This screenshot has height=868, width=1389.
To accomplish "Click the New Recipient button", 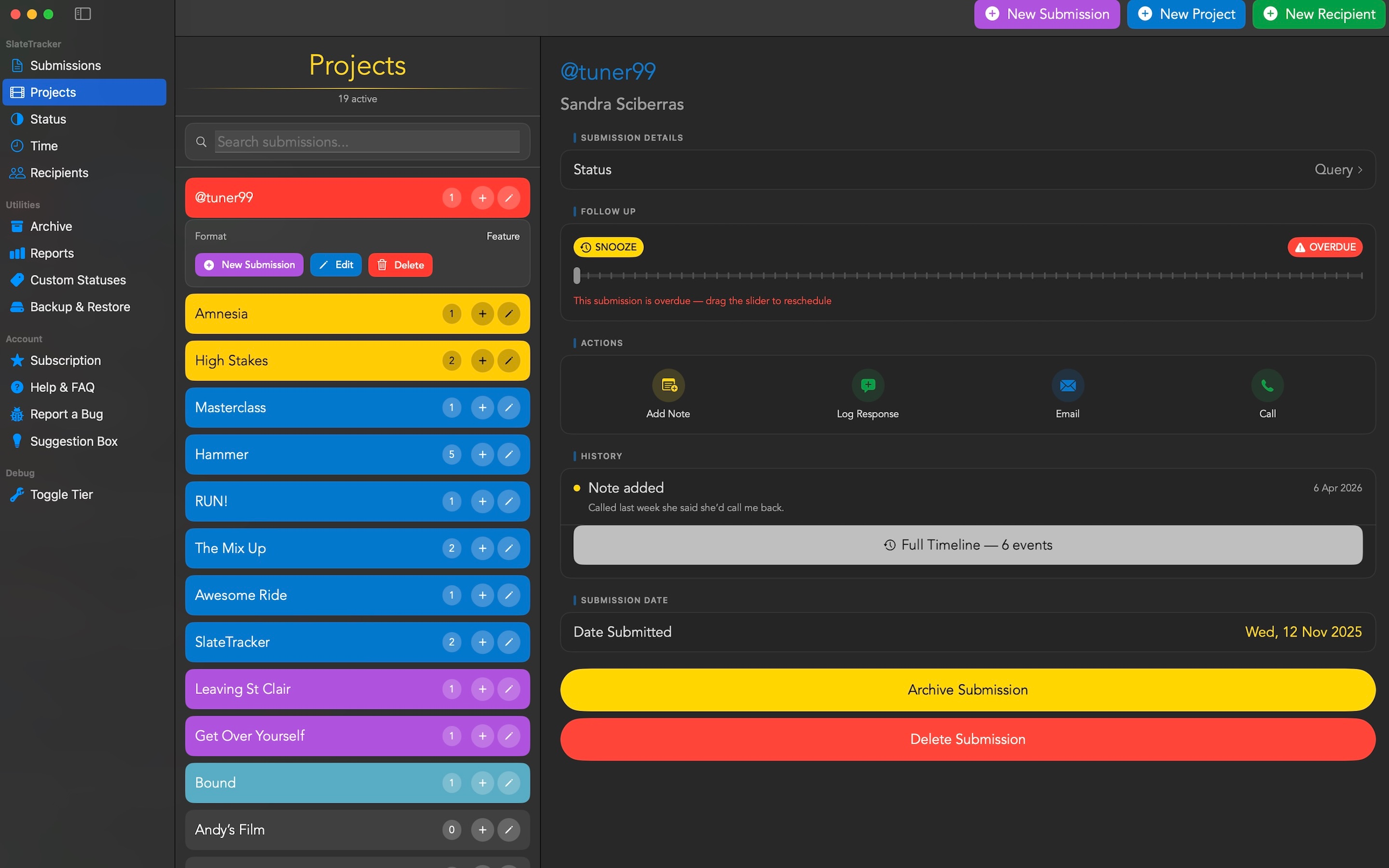I will tap(1319, 14).
